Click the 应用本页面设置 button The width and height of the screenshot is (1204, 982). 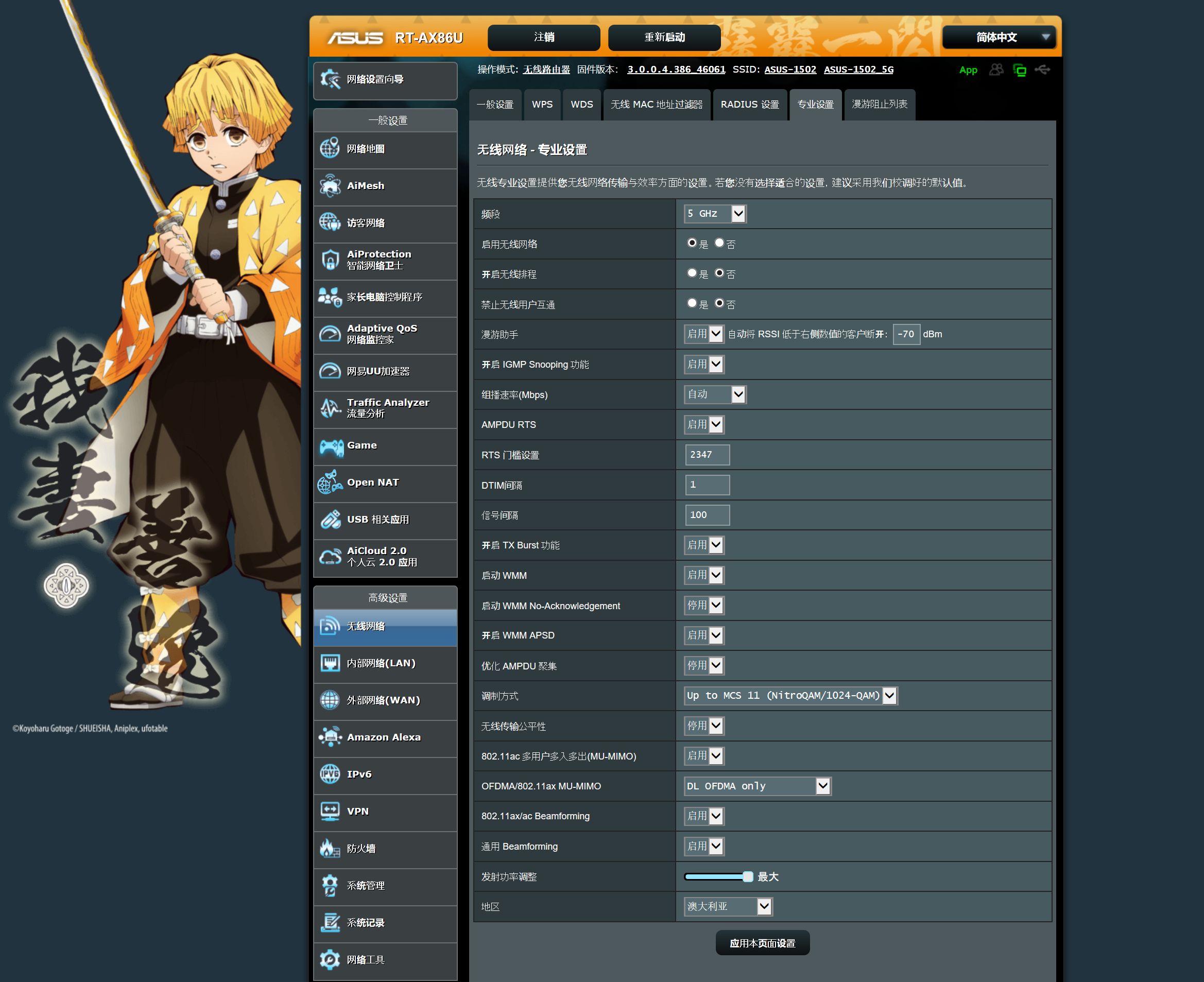(x=762, y=943)
